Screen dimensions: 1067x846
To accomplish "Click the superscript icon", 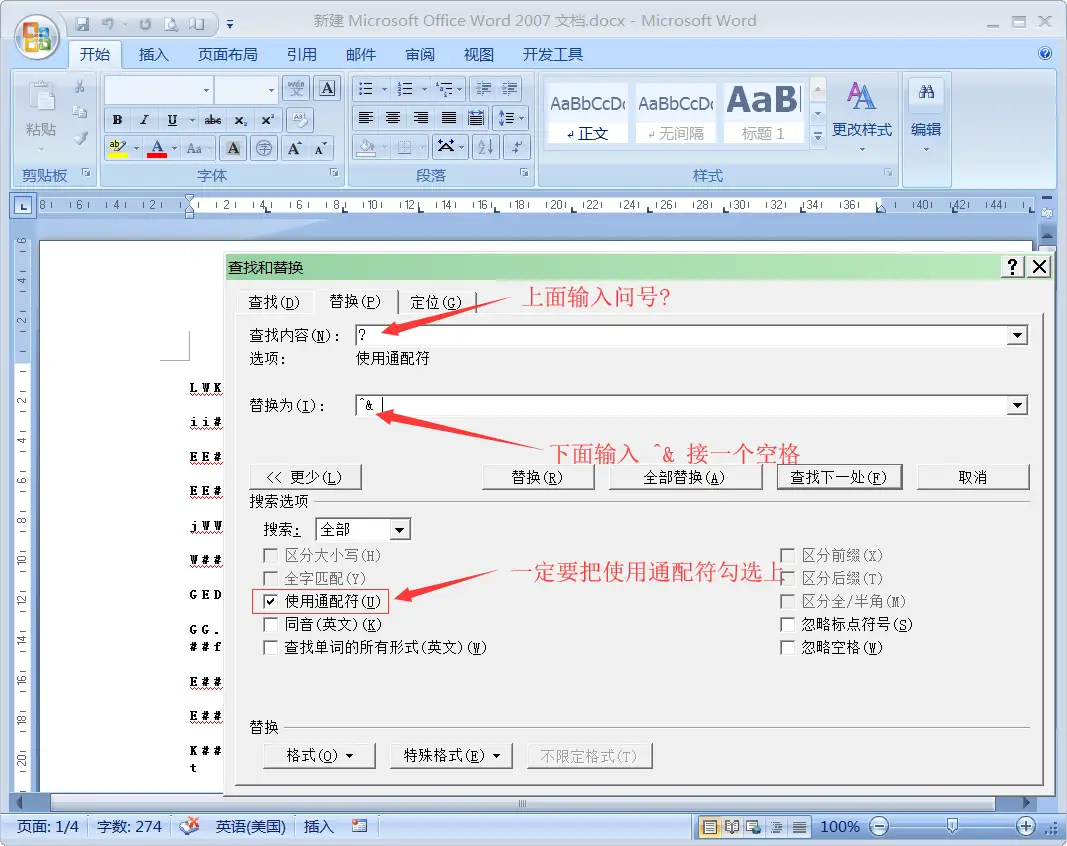I will coord(267,120).
